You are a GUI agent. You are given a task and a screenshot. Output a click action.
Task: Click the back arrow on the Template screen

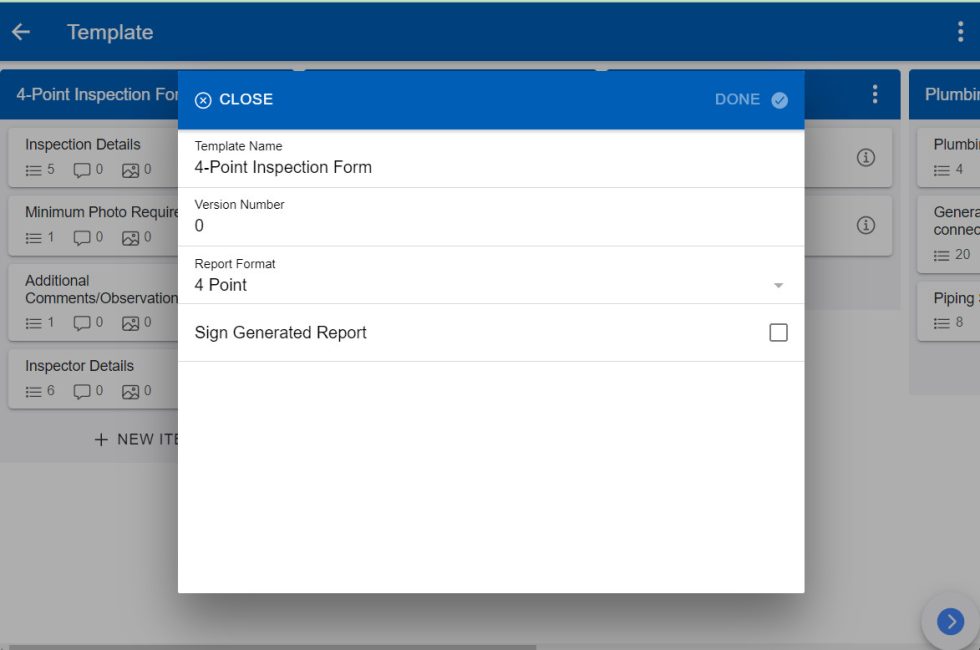[20, 31]
